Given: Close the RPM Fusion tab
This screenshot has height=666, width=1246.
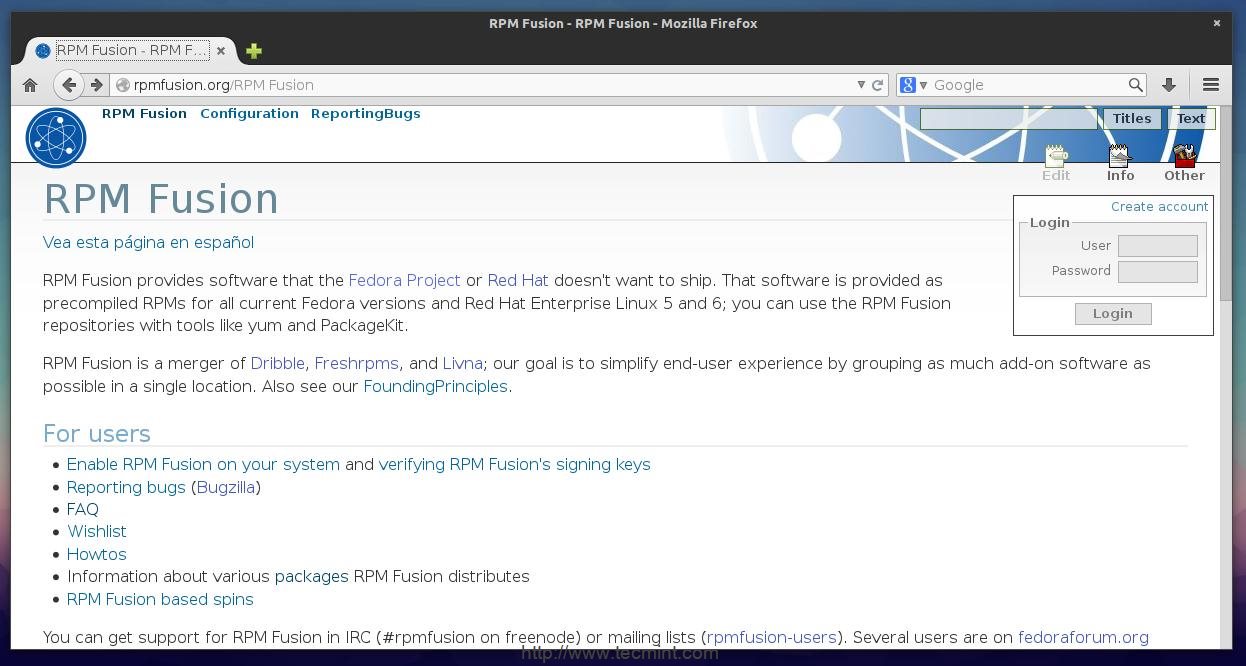Looking at the screenshot, I should pyautogui.click(x=220, y=50).
